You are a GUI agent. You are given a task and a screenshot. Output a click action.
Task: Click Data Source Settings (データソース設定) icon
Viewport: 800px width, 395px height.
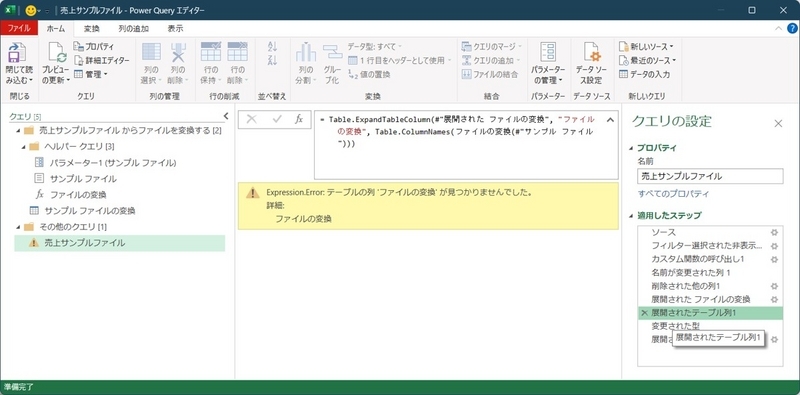coord(592,52)
